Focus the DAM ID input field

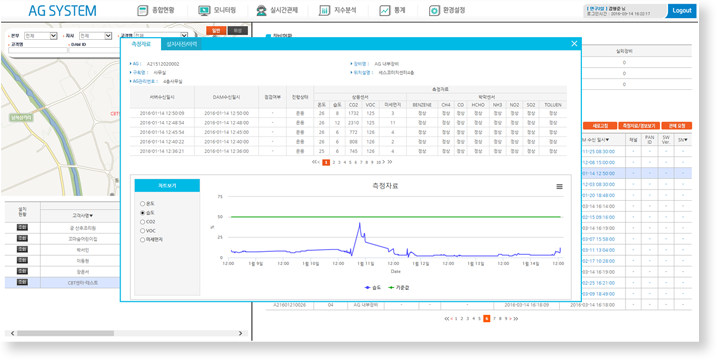pyautogui.click(x=95, y=51)
